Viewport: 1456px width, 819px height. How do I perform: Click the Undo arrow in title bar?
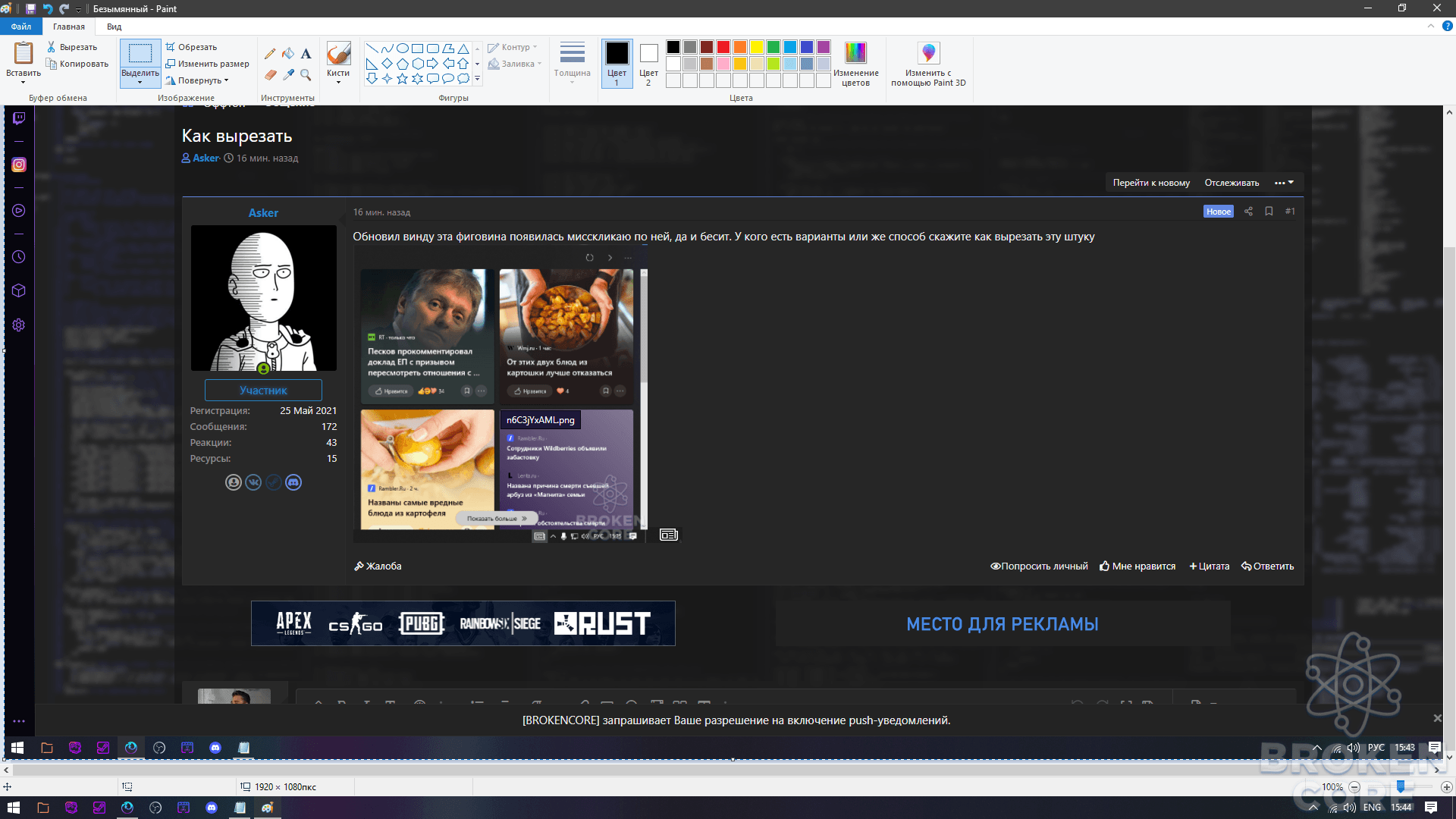[48, 8]
